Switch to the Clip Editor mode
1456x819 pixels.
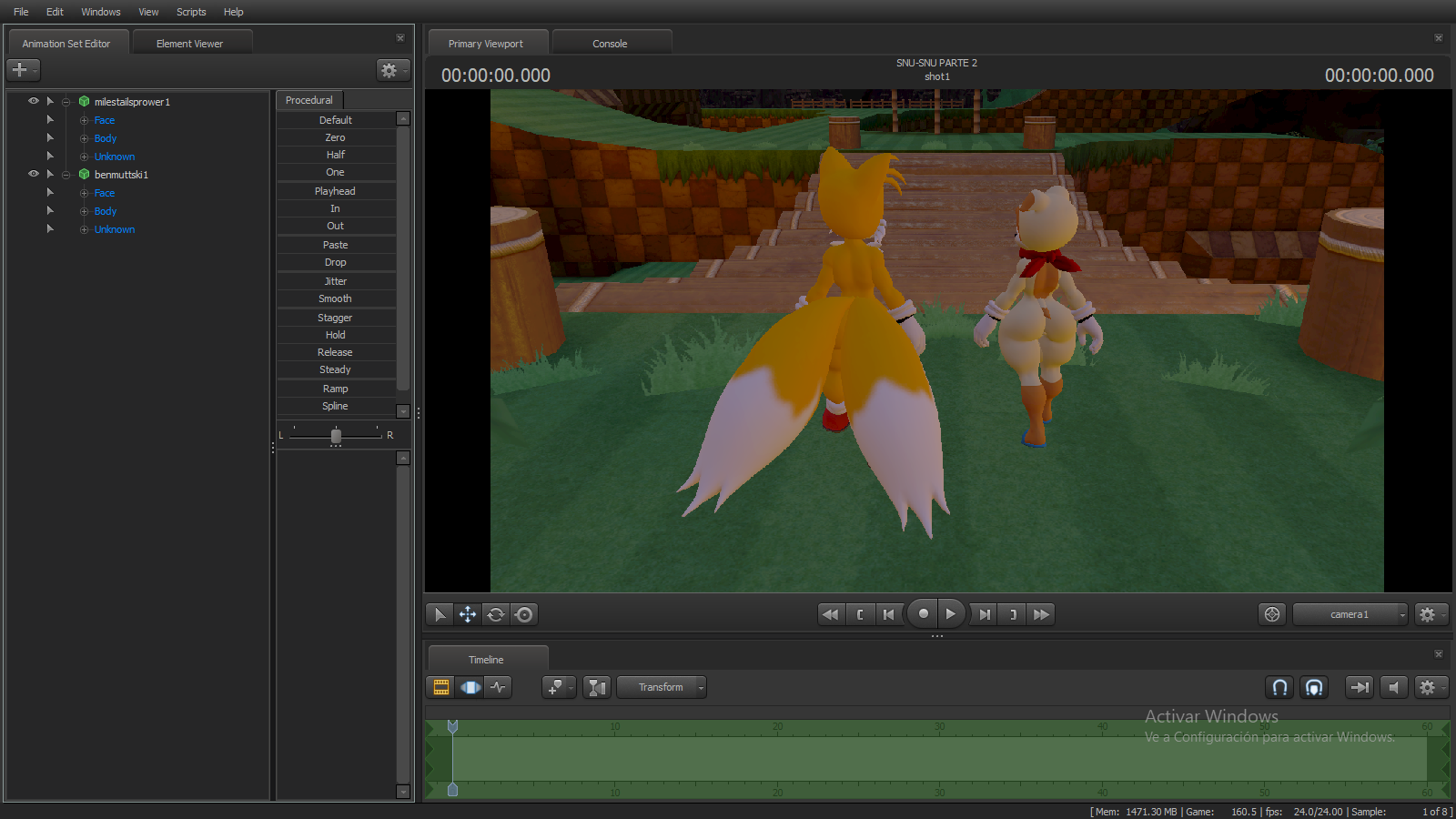(x=441, y=687)
